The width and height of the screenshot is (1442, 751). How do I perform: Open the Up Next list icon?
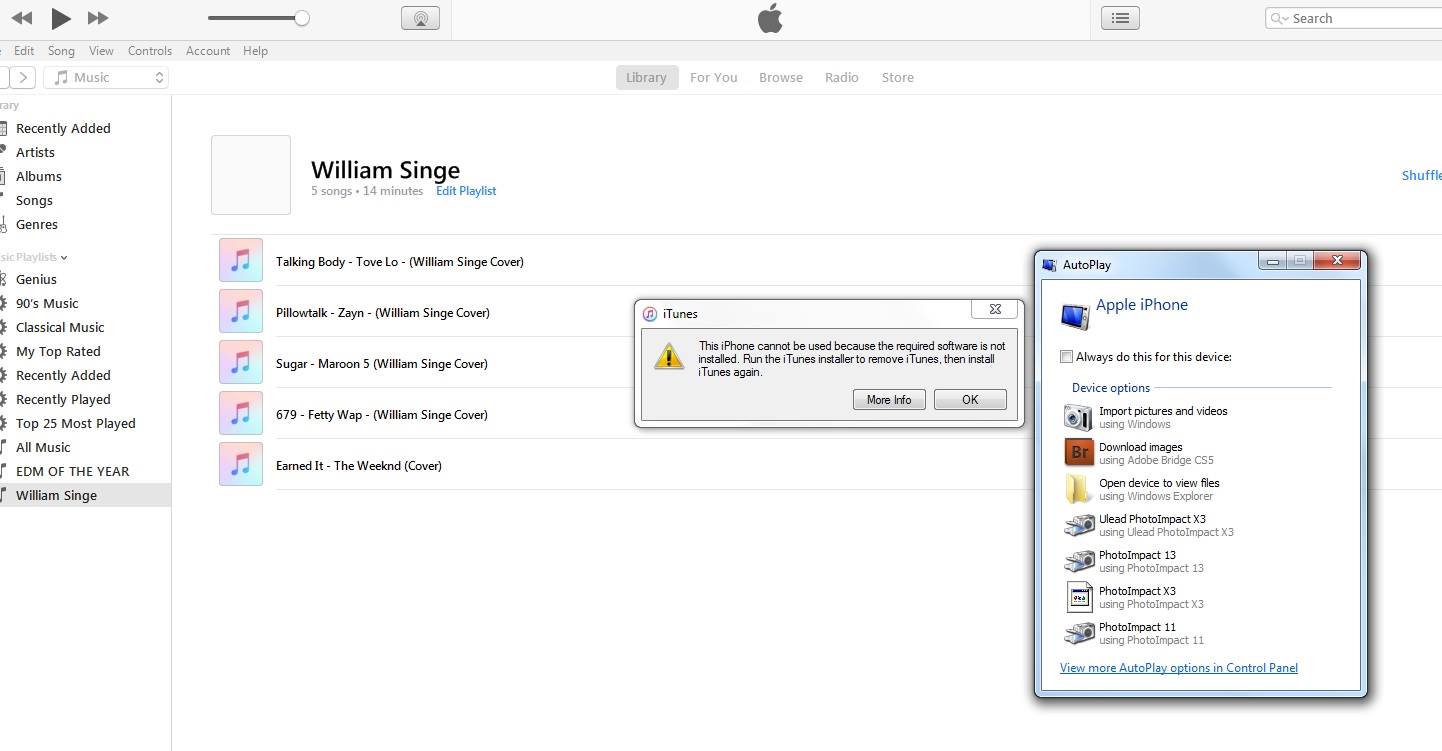[x=1120, y=18]
